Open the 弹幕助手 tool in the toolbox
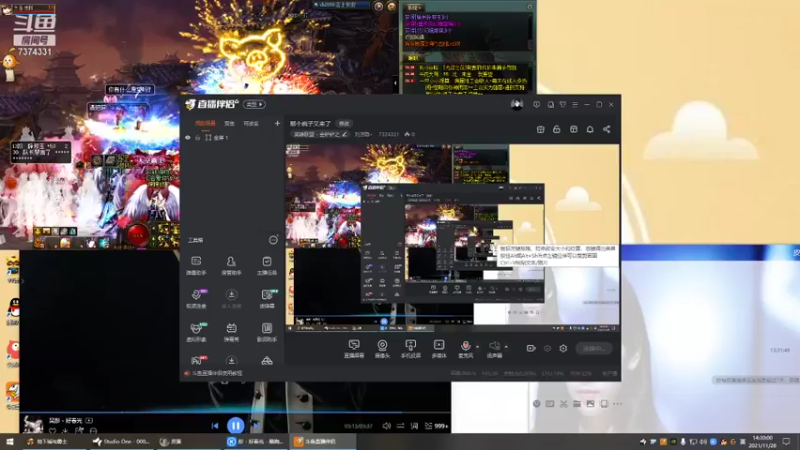 196,265
